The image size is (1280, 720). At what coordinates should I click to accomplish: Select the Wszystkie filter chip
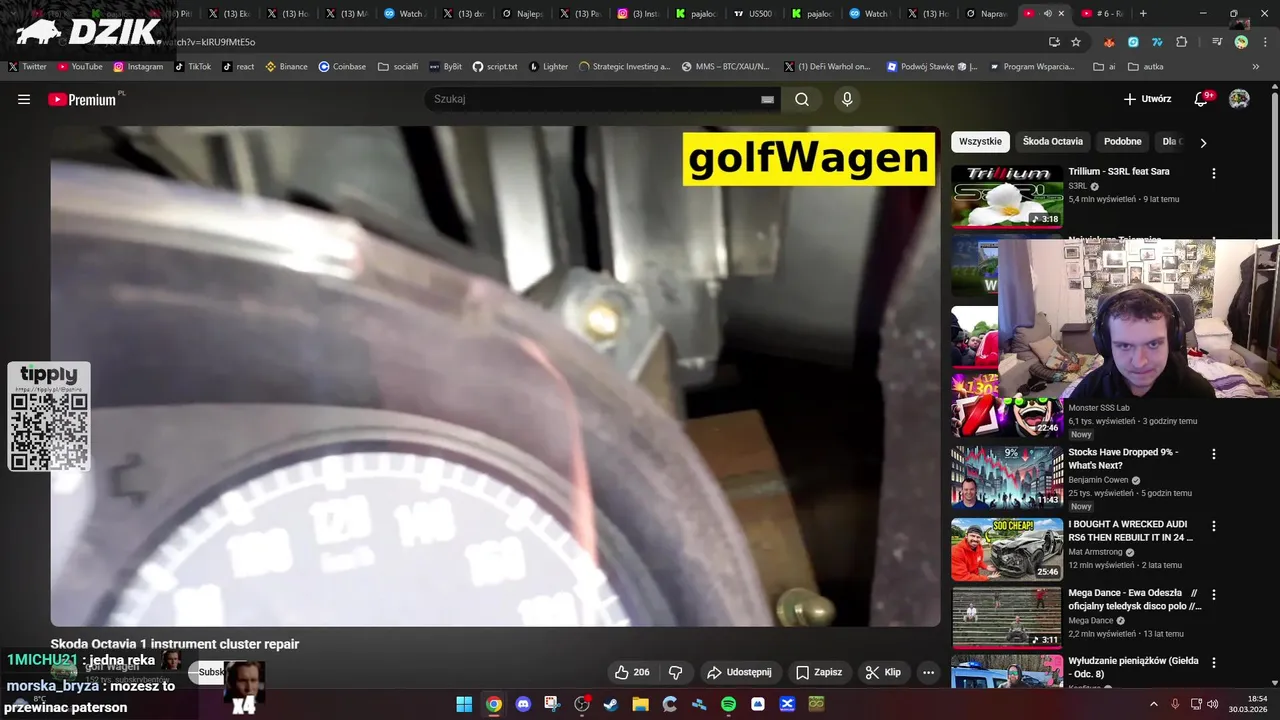click(980, 141)
